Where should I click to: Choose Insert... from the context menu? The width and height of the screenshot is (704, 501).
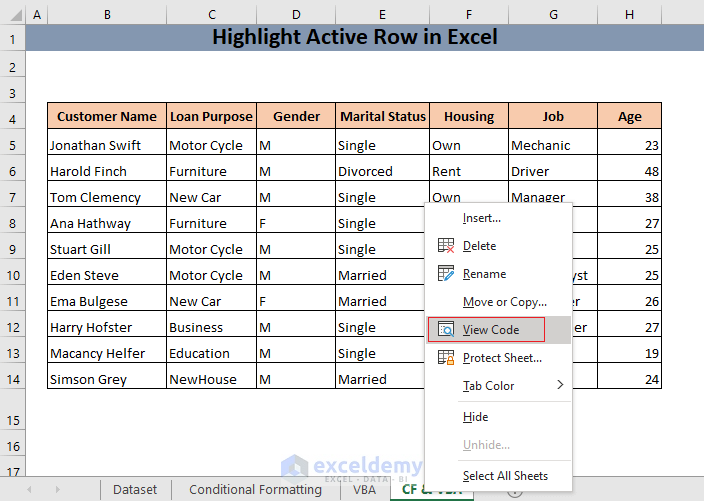[x=498, y=218]
